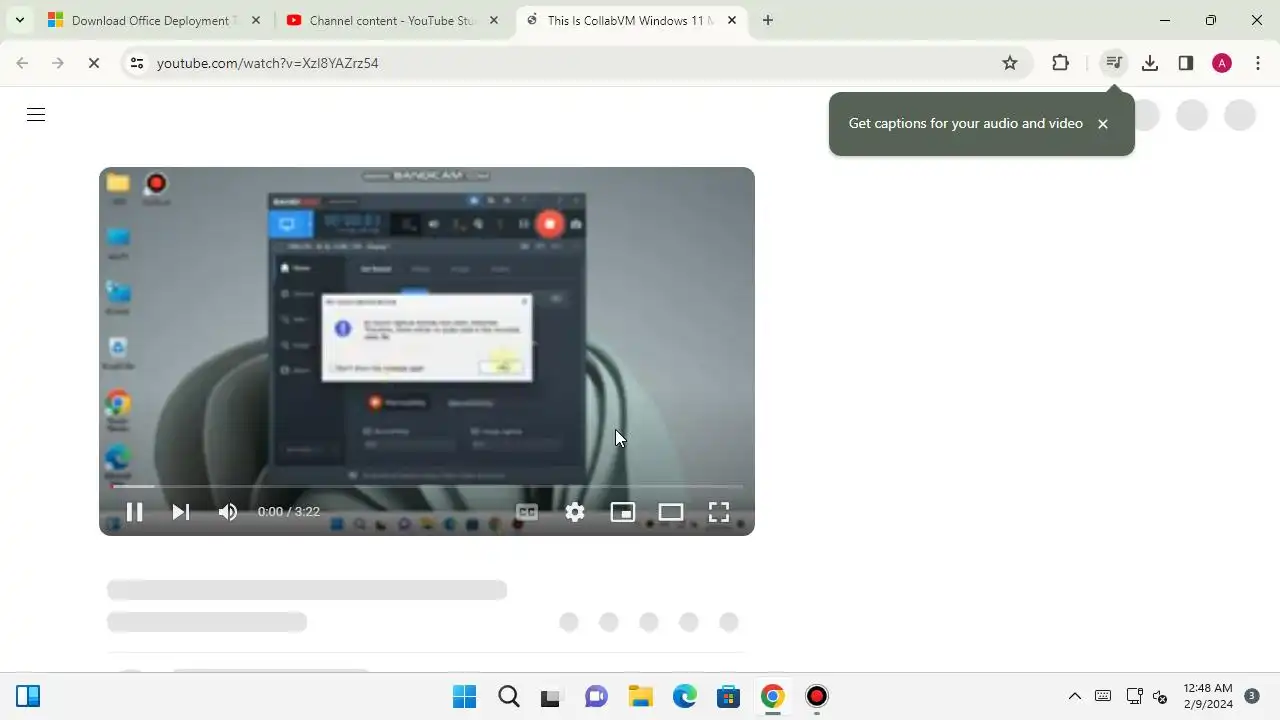
Task: Open the video settings gear
Action: click(x=575, y=512)
